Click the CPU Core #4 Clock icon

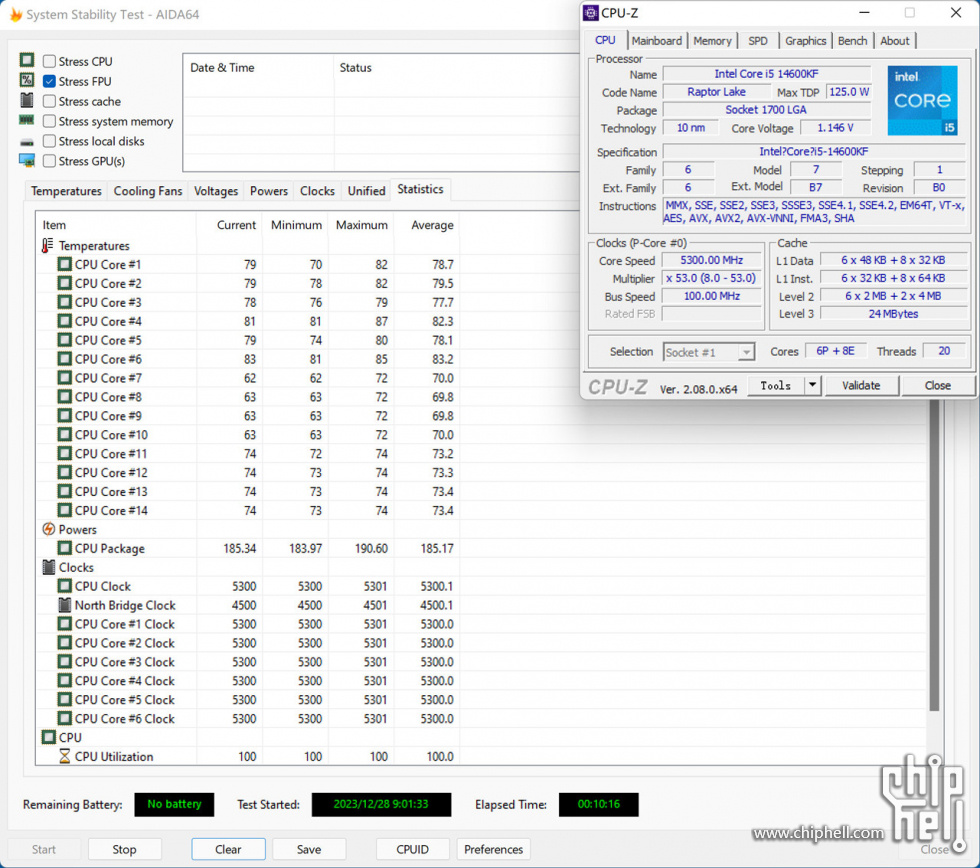[64, 681]
